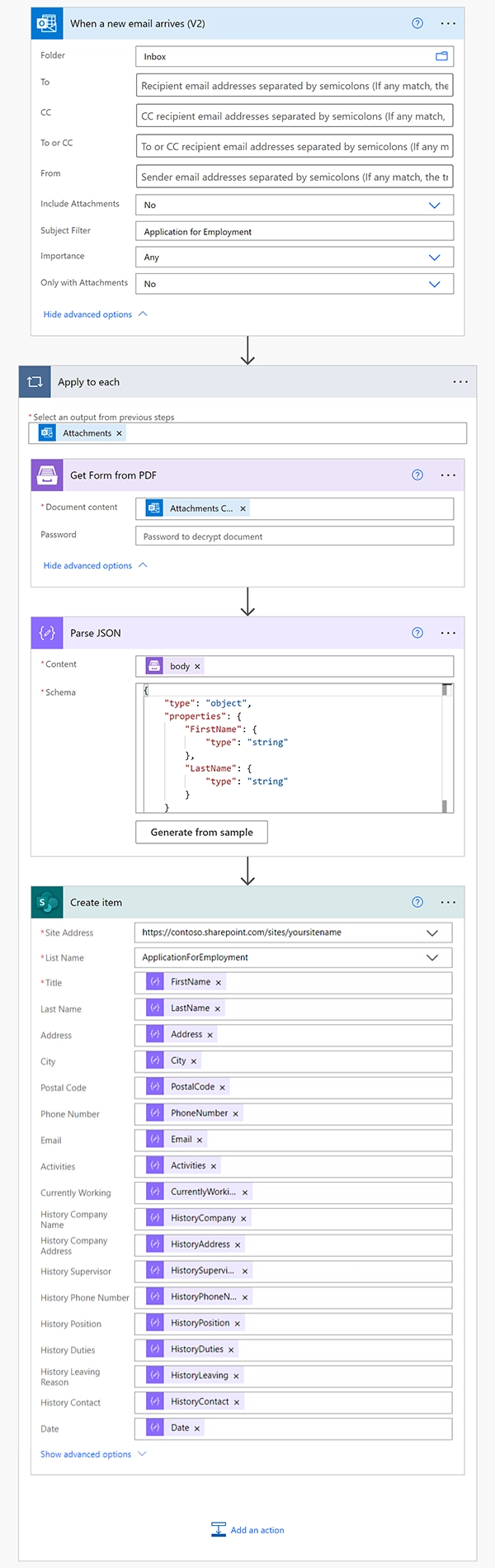Screen dimensions: 495x1568
Task: Remove the Attachments token from Apply to each
Action: click(x=119, y=433)
